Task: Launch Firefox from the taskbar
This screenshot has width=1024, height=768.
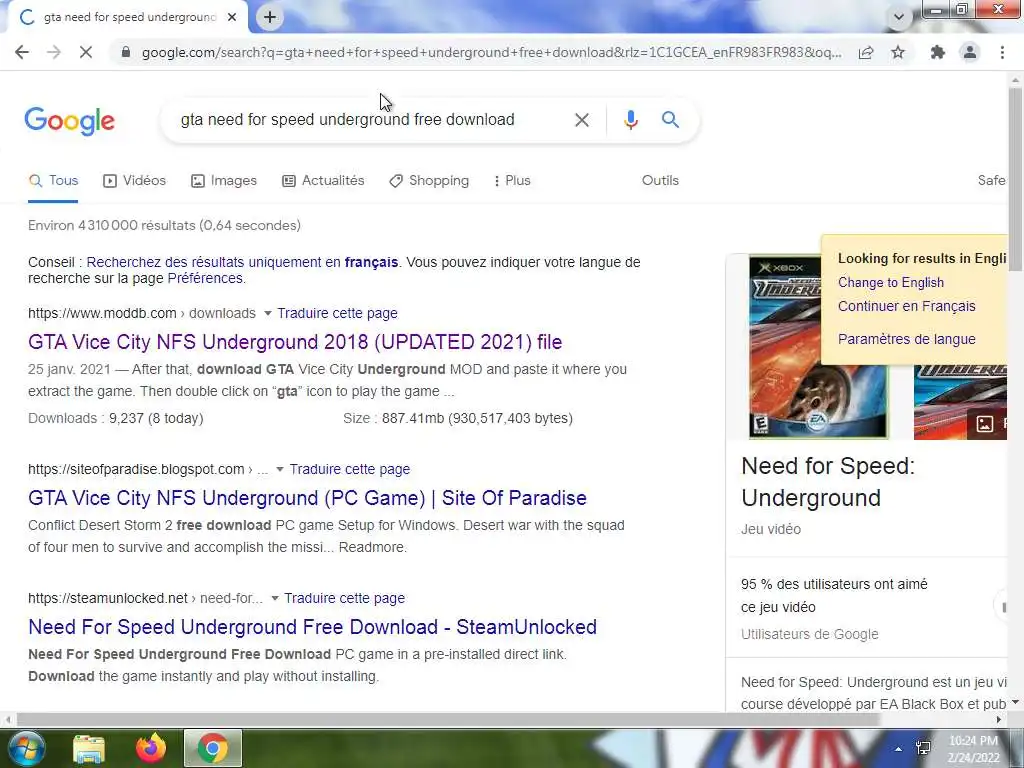Action: click(x=151, y=748)
